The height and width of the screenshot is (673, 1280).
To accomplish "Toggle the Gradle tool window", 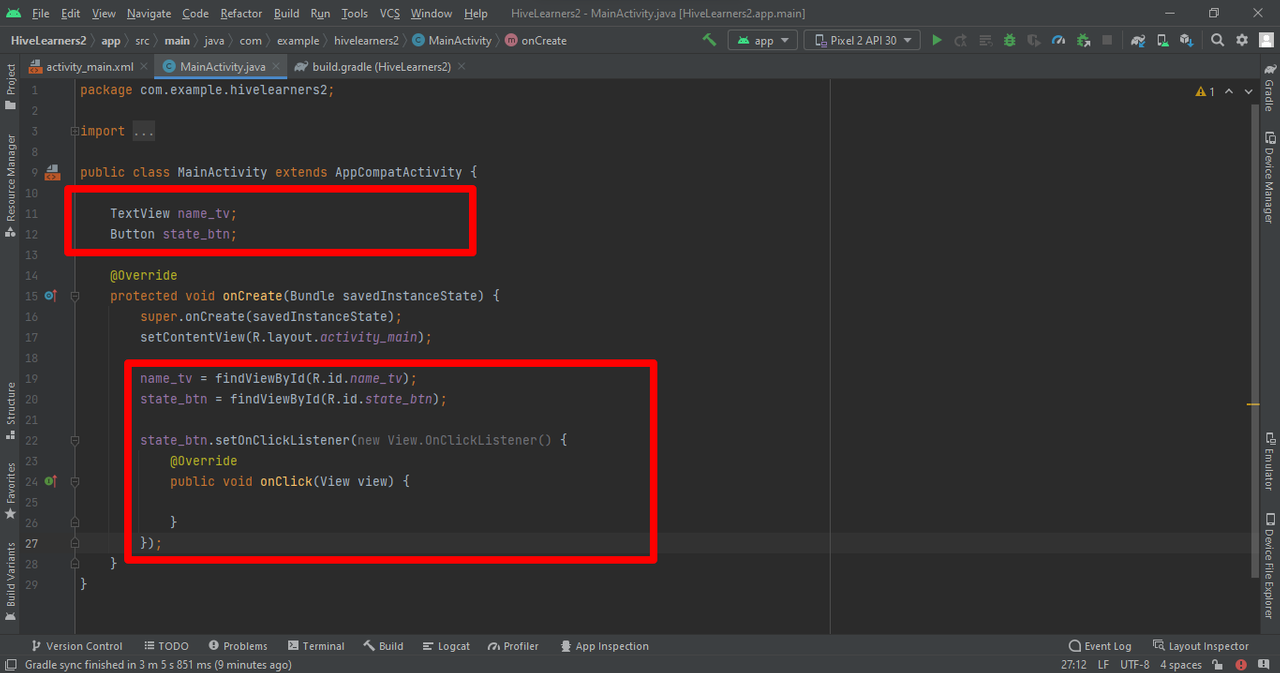I will (1269, 87).
